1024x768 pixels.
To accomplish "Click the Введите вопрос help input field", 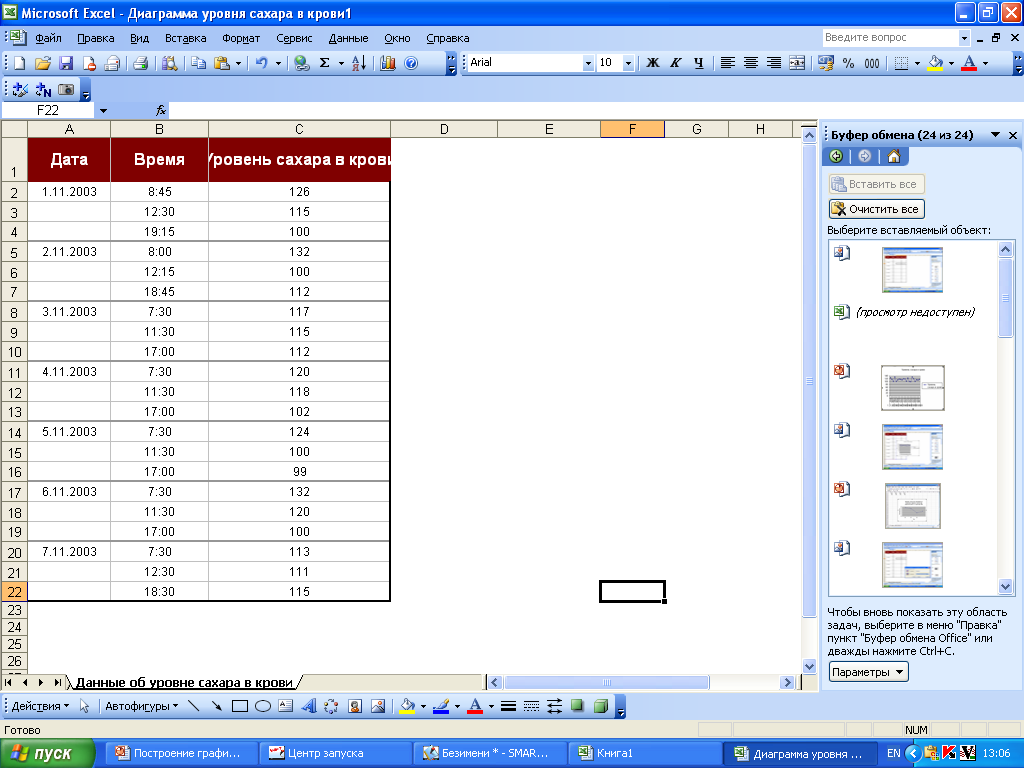I will pos(889,38).
